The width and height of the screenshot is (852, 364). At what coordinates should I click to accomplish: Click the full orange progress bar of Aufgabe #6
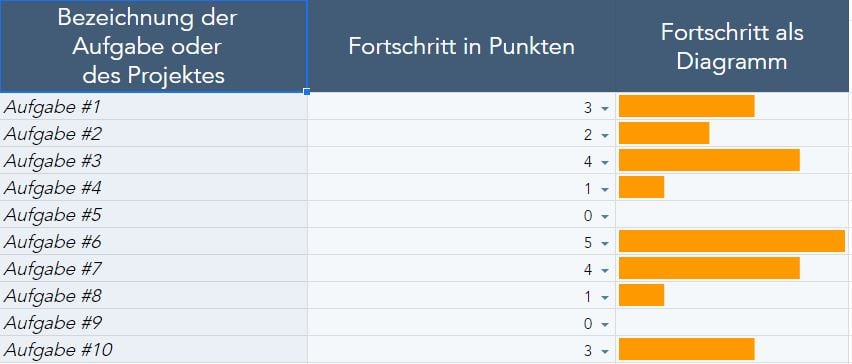[x=732, y=241]
